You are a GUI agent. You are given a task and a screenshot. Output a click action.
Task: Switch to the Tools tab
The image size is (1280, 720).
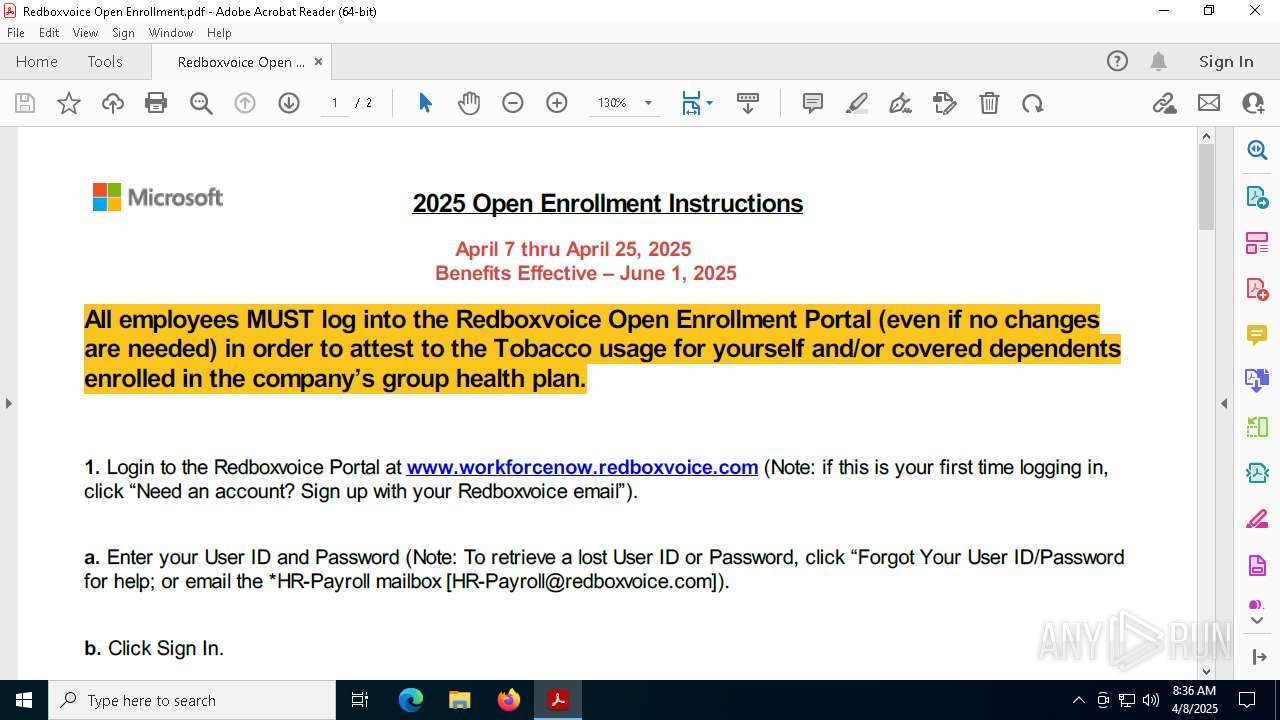tap(105, 61)
